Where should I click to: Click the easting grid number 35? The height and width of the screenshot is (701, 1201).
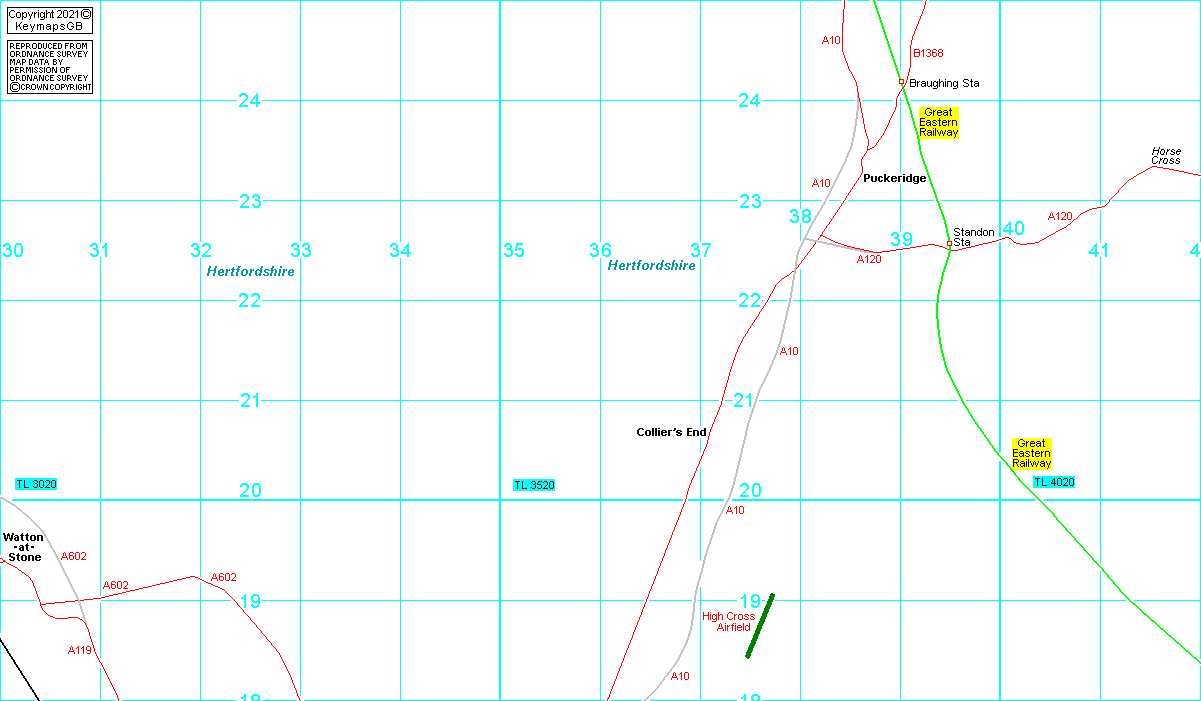point(513,250)
